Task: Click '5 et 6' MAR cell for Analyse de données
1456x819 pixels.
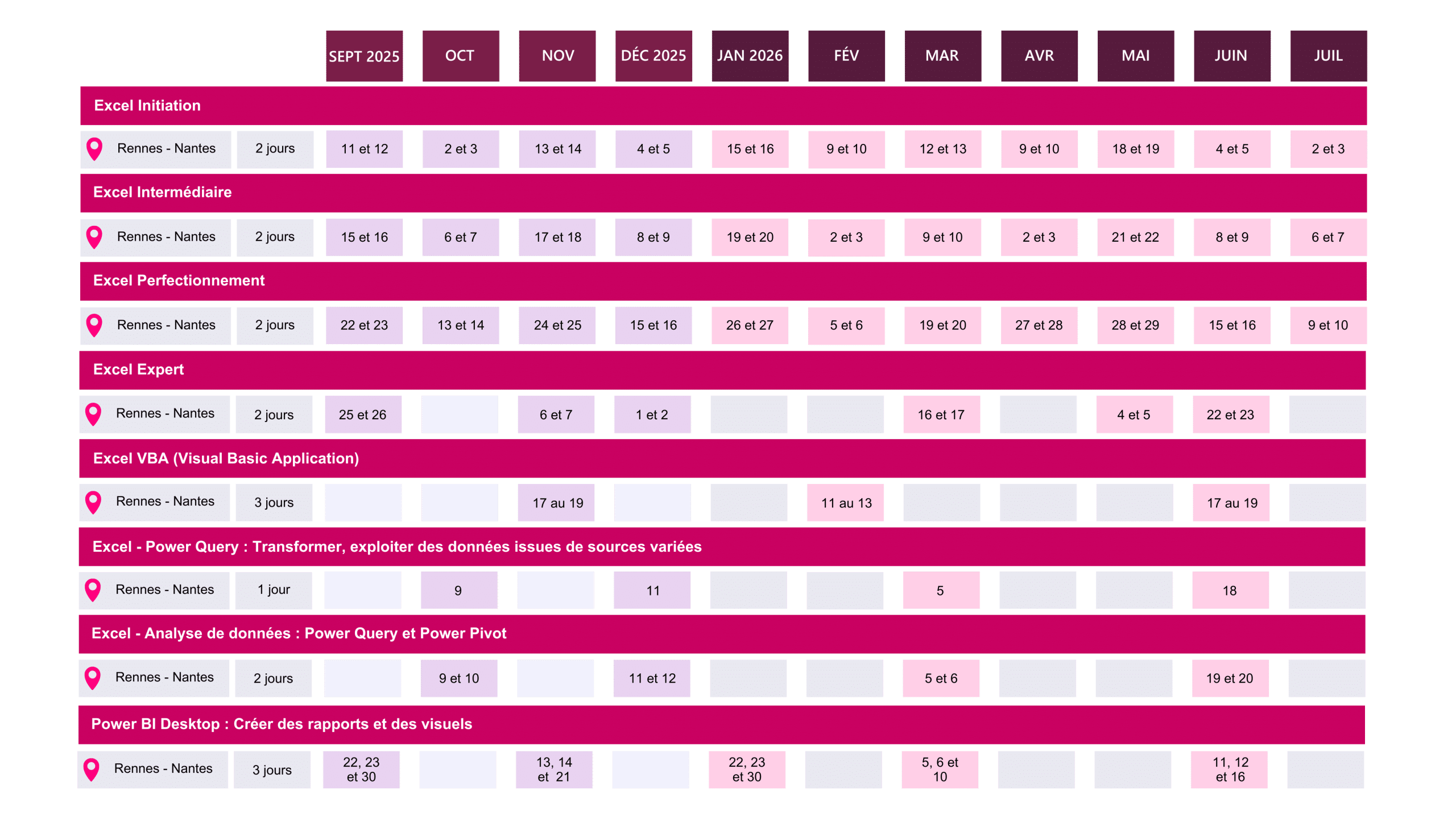Action: point(941,679)
